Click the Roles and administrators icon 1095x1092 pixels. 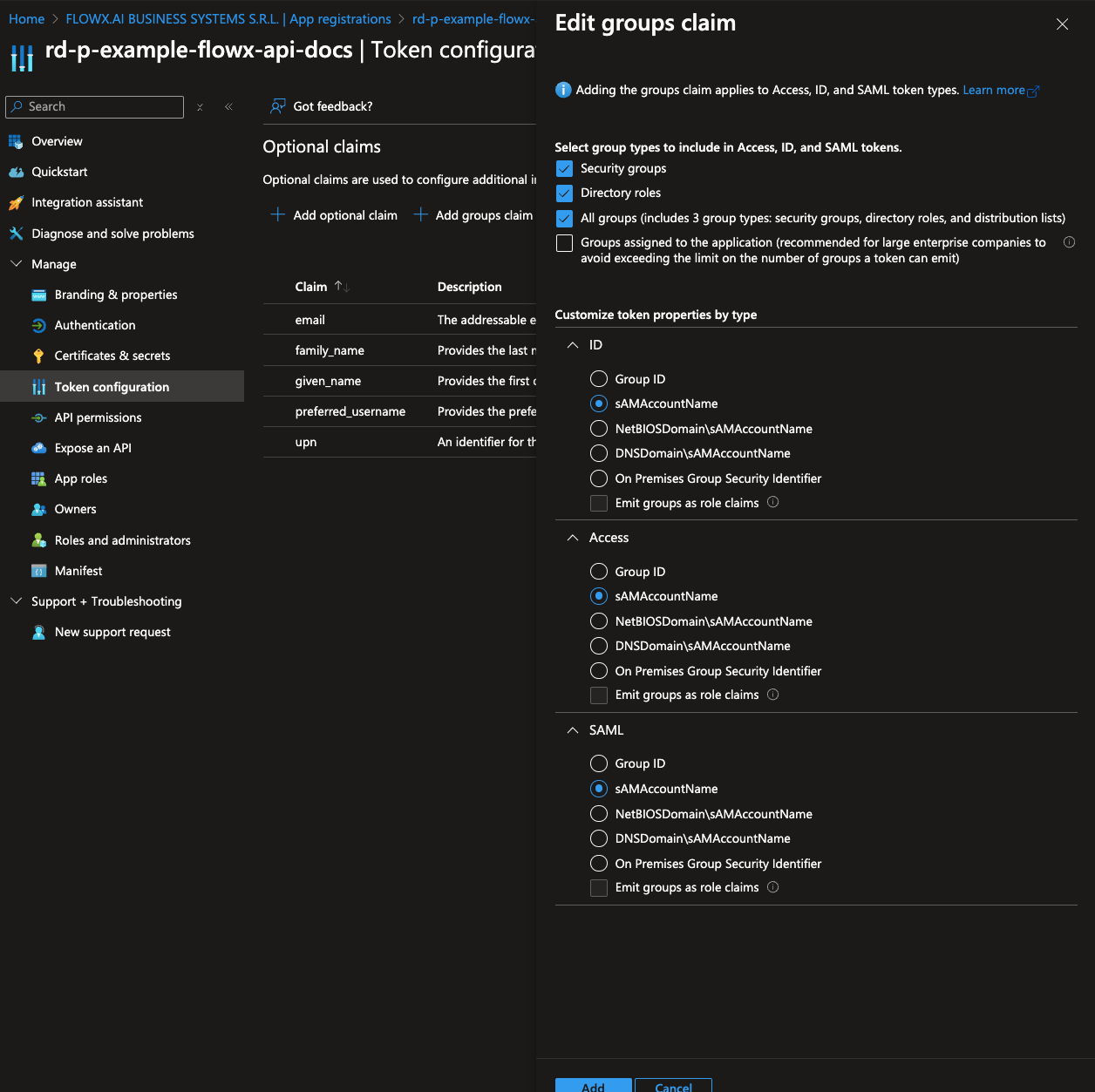click(38, 540)
